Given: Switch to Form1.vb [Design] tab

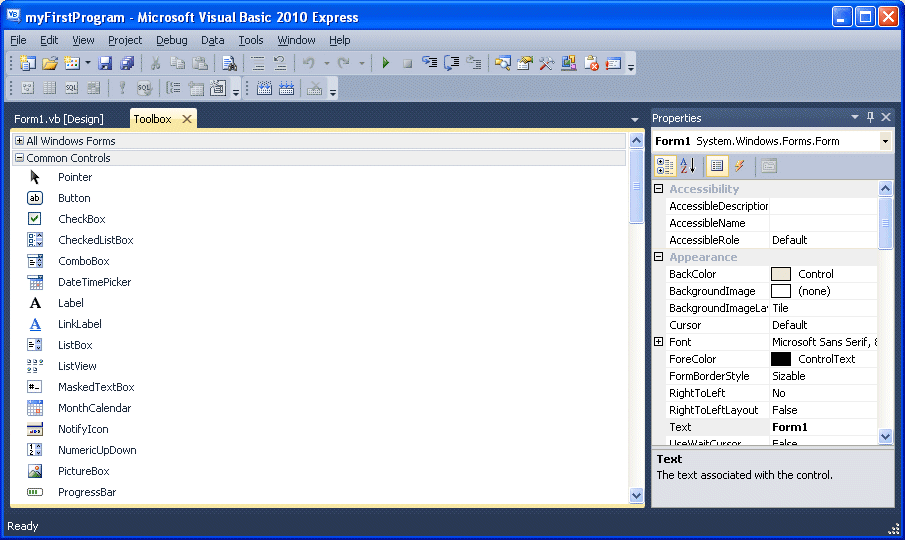Looking at the screenshot, I should [x=59, y=119].
